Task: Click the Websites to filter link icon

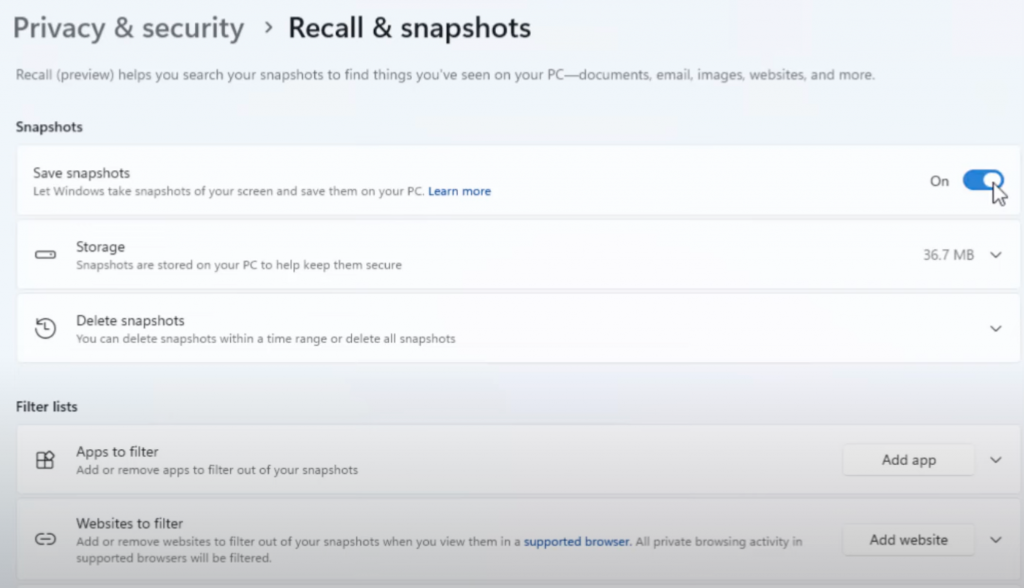Action: coord(45,539)
